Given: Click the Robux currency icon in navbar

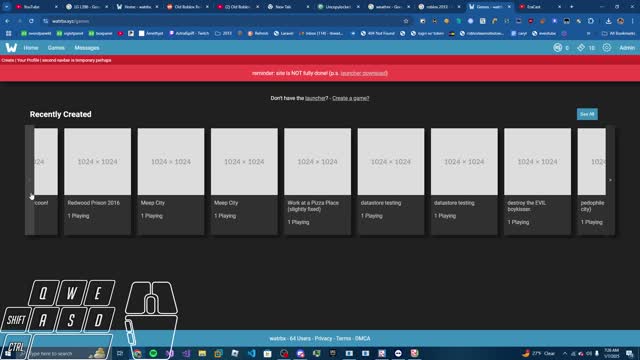Looking at the screenshot, I should (558, 48).
